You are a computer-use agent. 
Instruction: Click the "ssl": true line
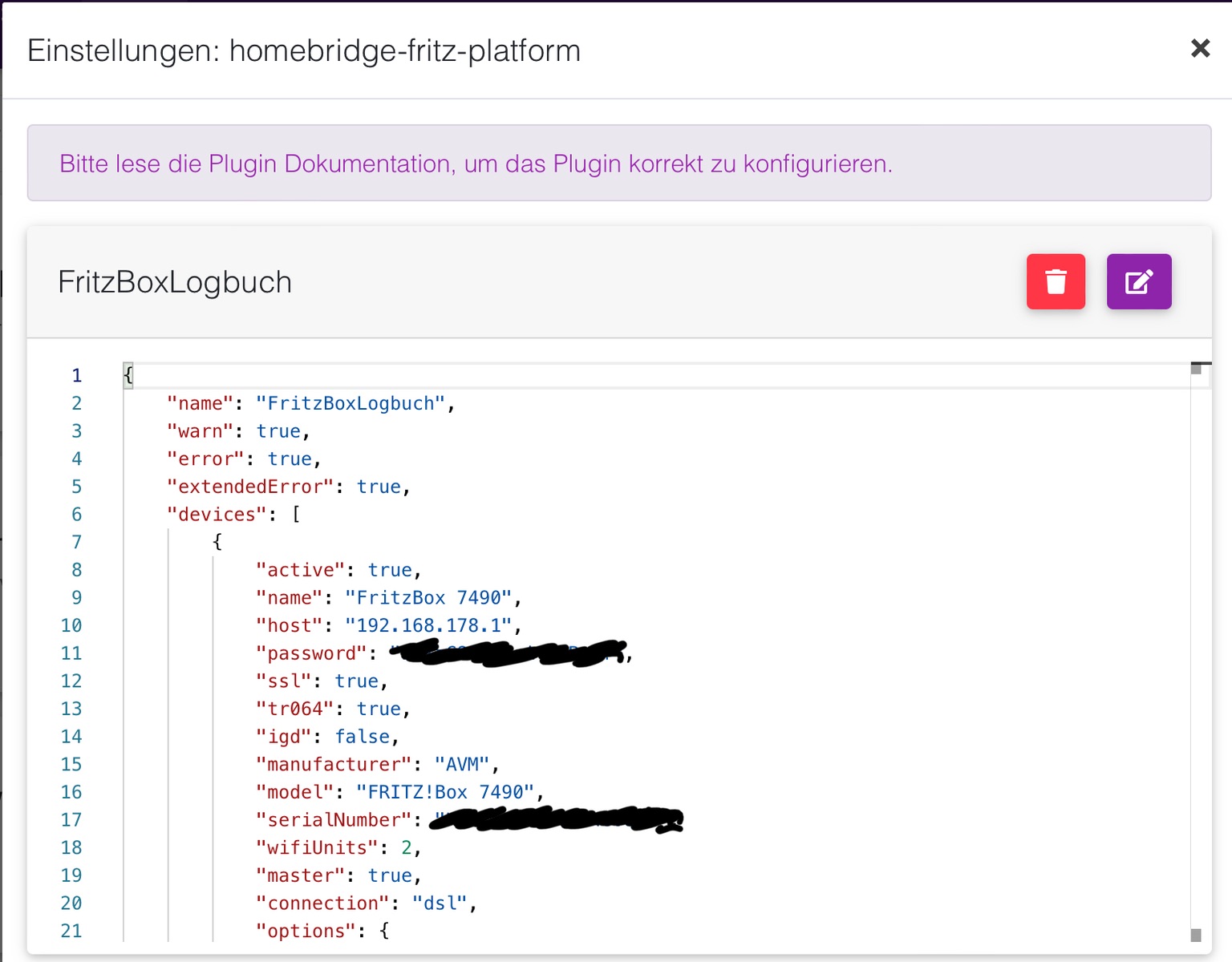pos(322,681)
